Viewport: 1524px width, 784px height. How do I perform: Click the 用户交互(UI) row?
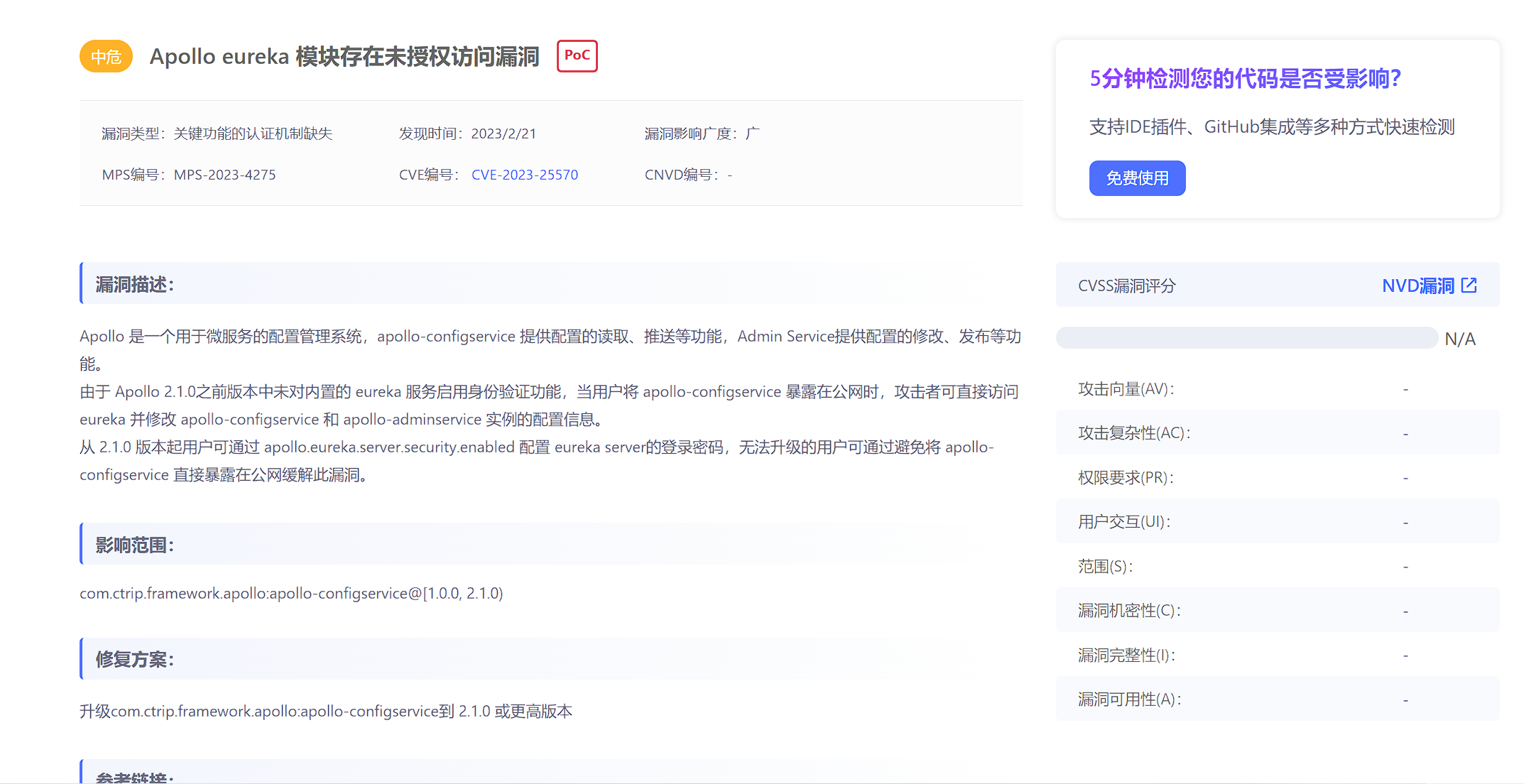click(1278, 522)
